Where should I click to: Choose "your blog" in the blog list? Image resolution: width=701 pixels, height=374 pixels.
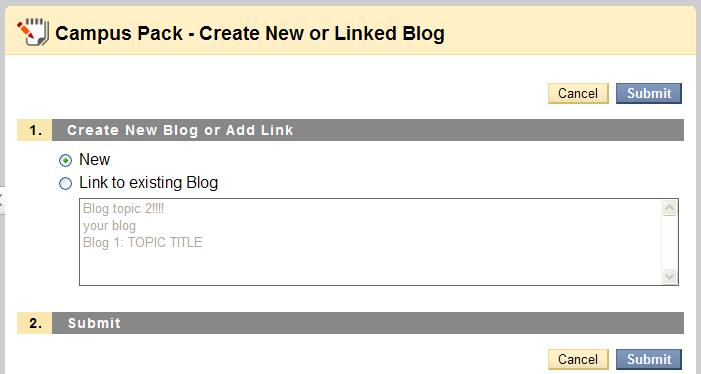[110, 226]
